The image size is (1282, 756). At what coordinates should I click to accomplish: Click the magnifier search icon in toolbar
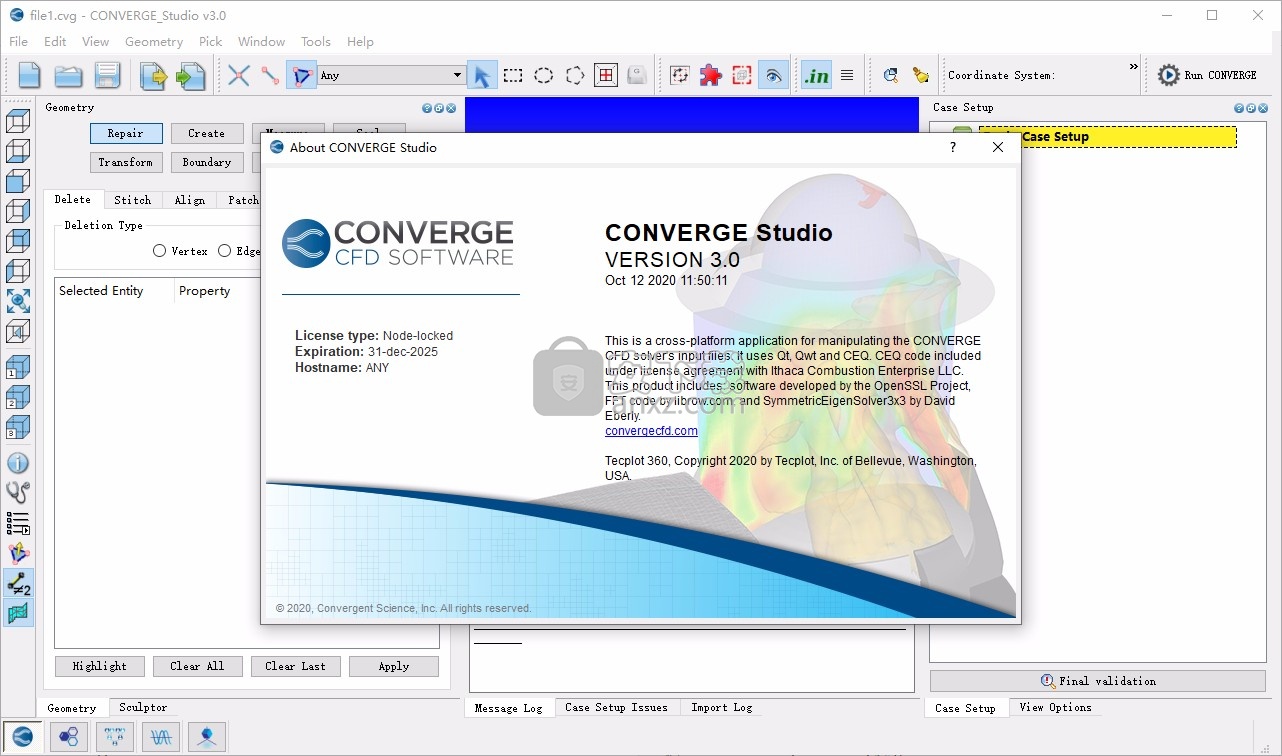coord(890,75)
